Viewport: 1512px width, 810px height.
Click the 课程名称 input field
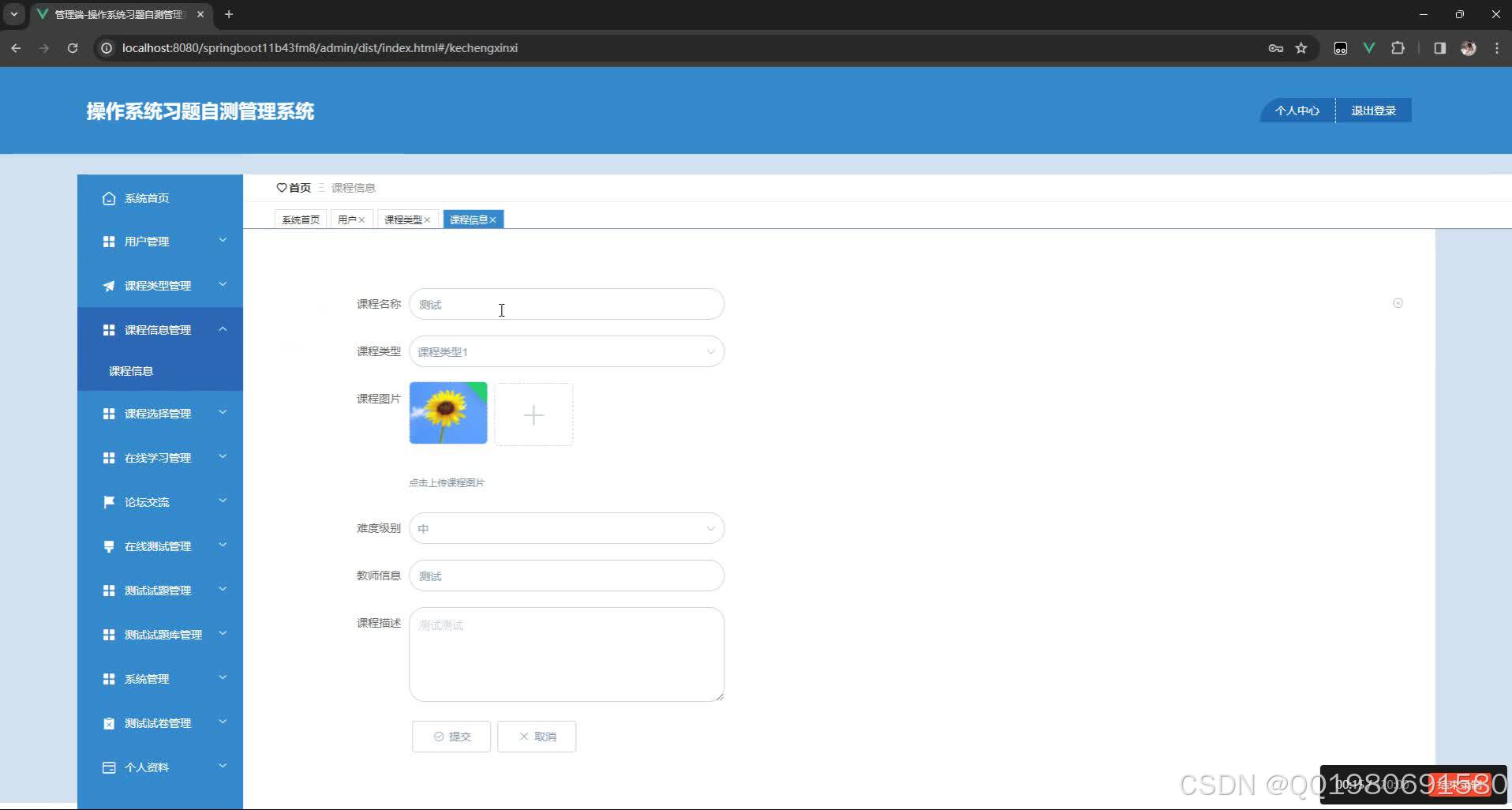(x=567, y=304)
